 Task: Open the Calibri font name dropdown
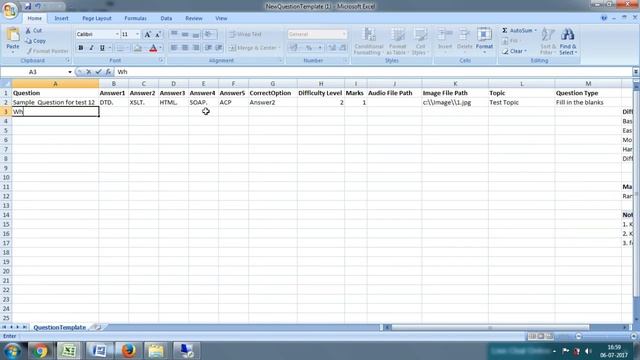pos(117,34)
